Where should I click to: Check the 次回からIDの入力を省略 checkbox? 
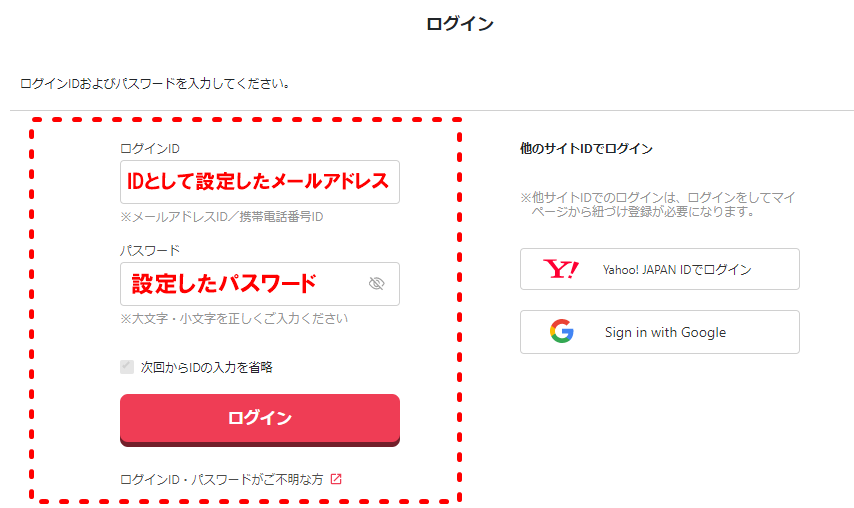click(x=127, y=367)
